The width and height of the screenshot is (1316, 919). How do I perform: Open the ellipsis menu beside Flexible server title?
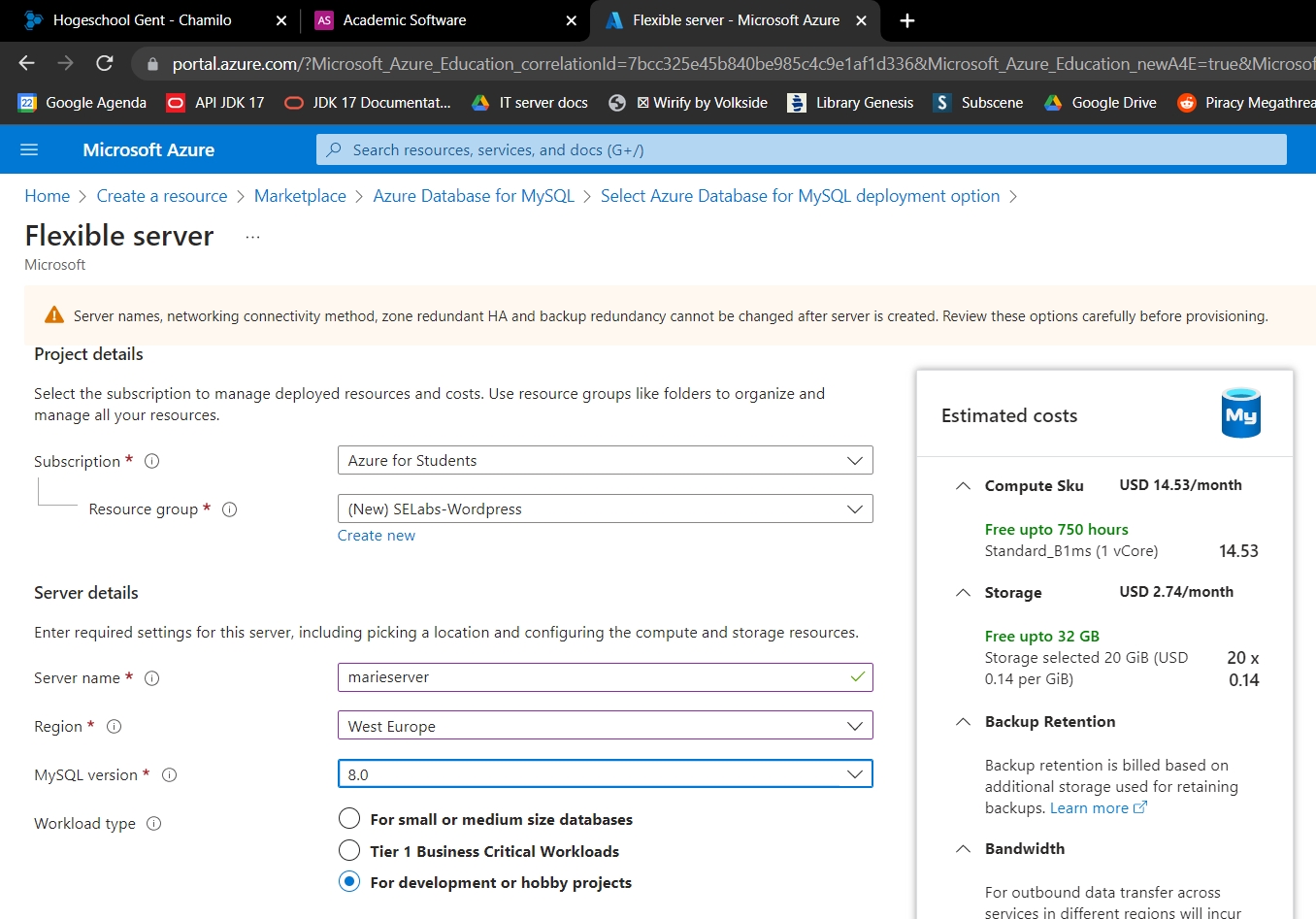click(253, 237)
